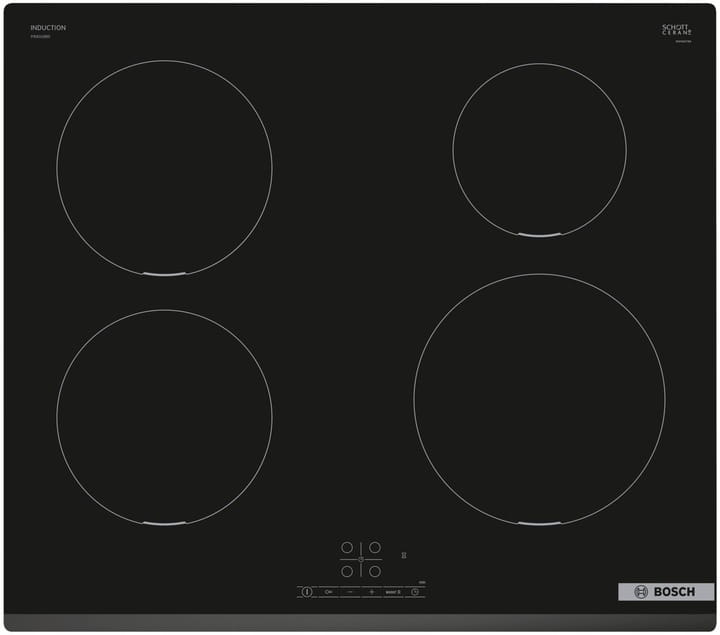Touch the front left cooking zone ring

pos(164,417)
